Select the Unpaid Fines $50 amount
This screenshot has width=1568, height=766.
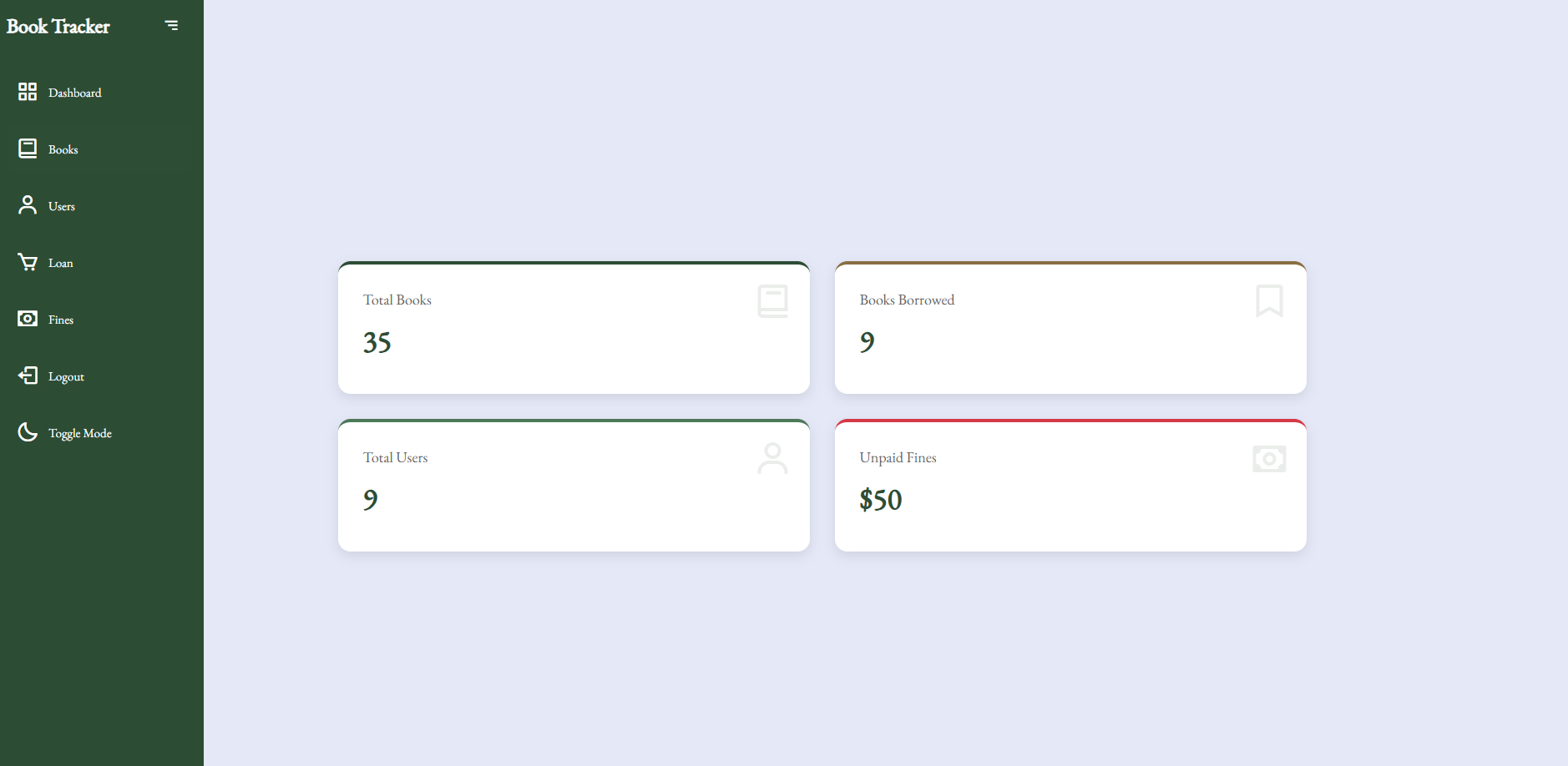[881, 501]
